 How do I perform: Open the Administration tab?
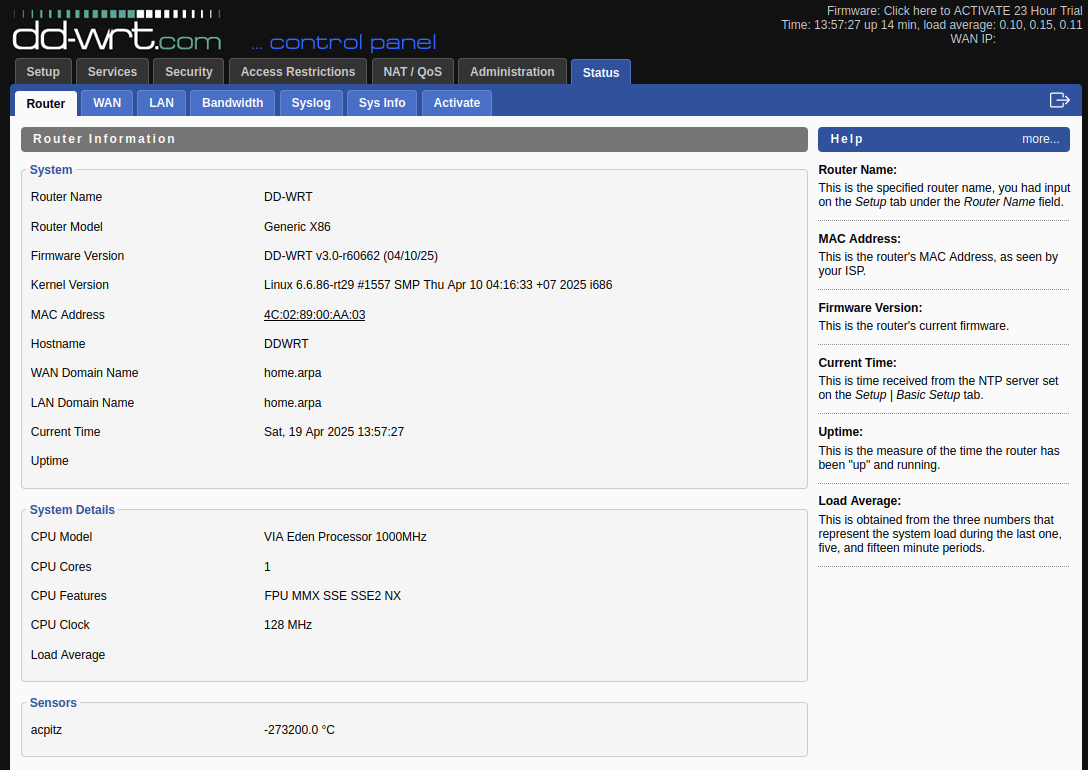(x=512, y=71)
